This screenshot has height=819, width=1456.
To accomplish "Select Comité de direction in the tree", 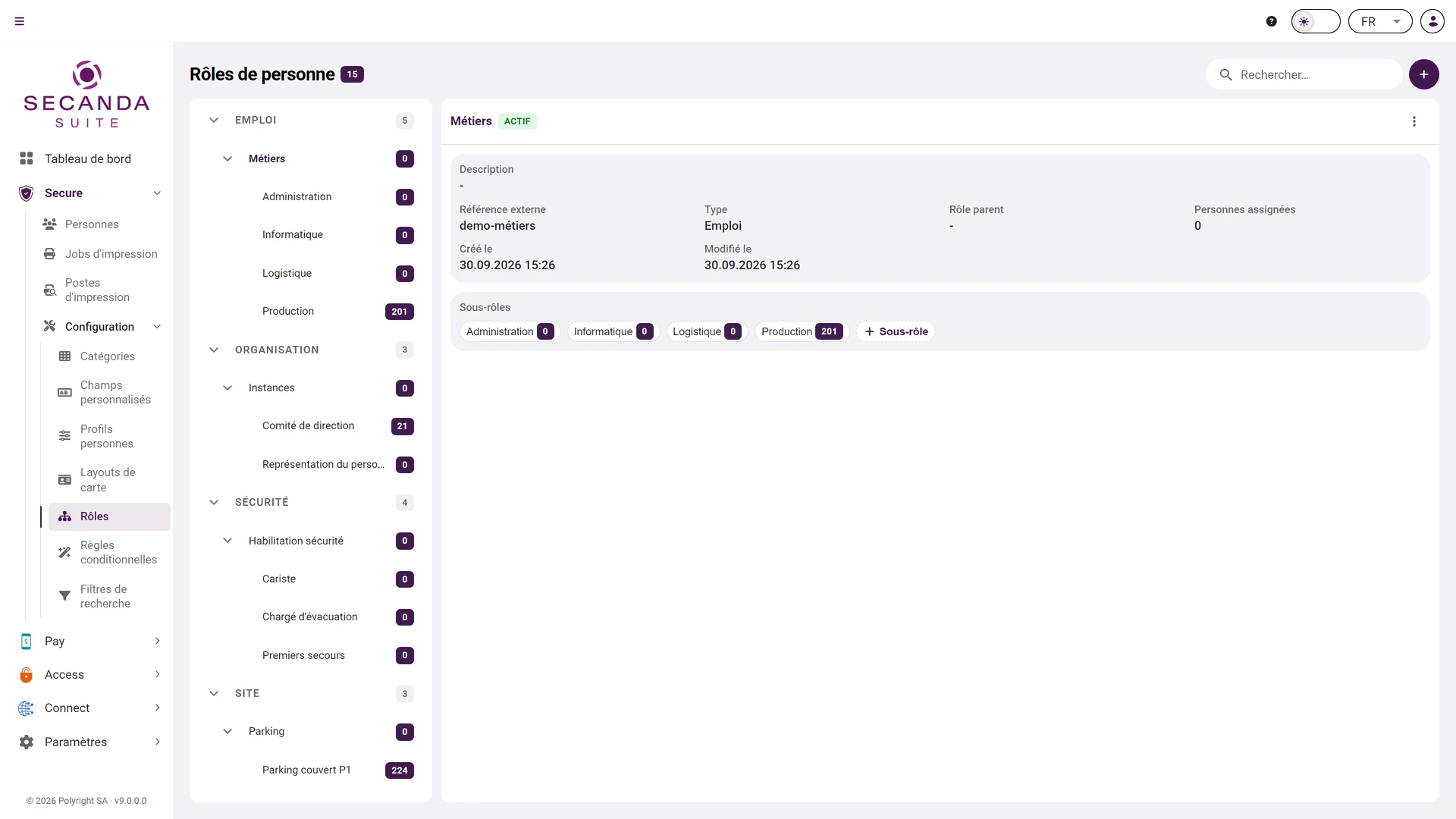I will (311, 425).
